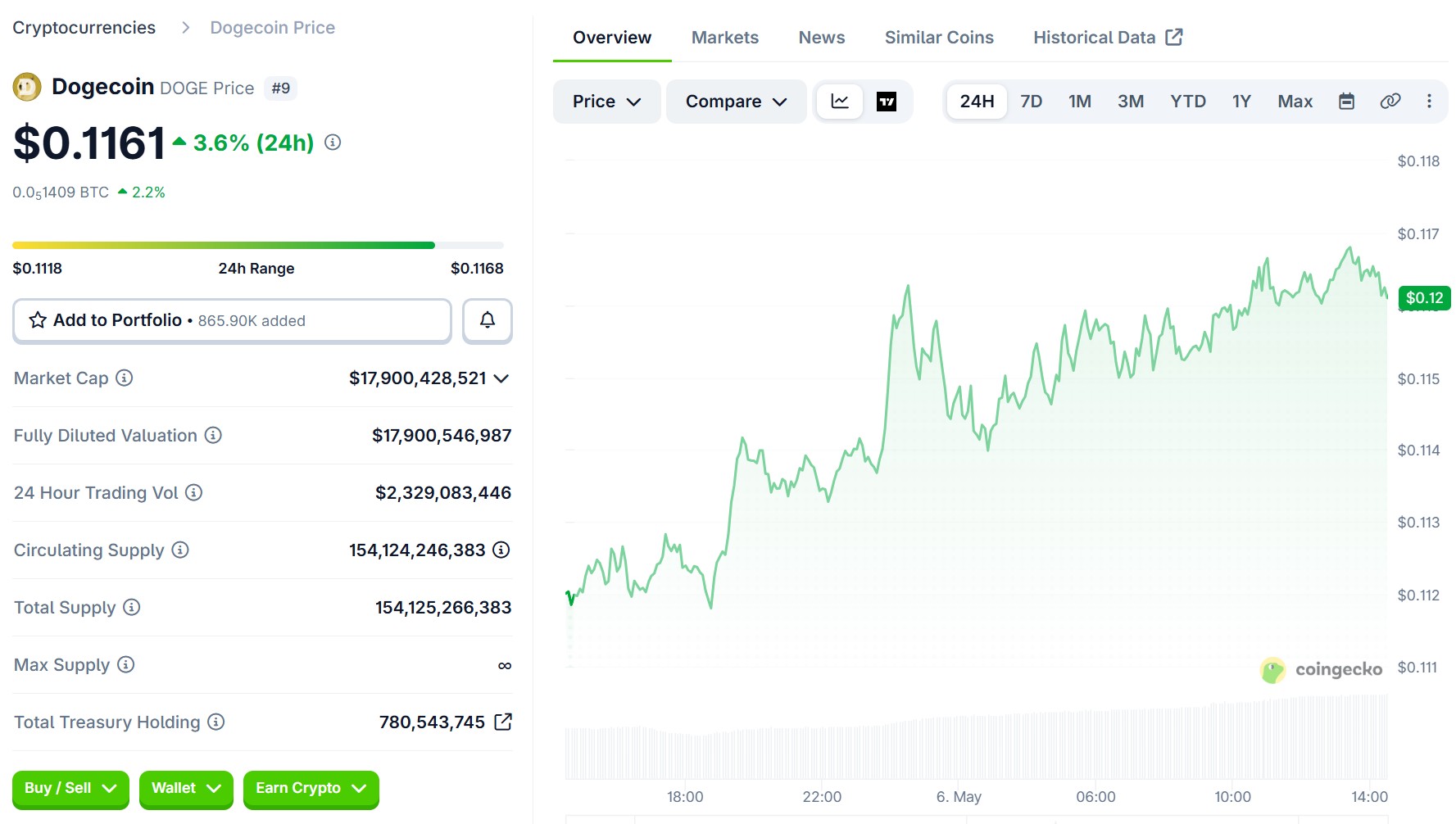This screenshot has height=824, width=1456.
Task: Open the Earn Crypto dropdown
Action: pos(311,789)
